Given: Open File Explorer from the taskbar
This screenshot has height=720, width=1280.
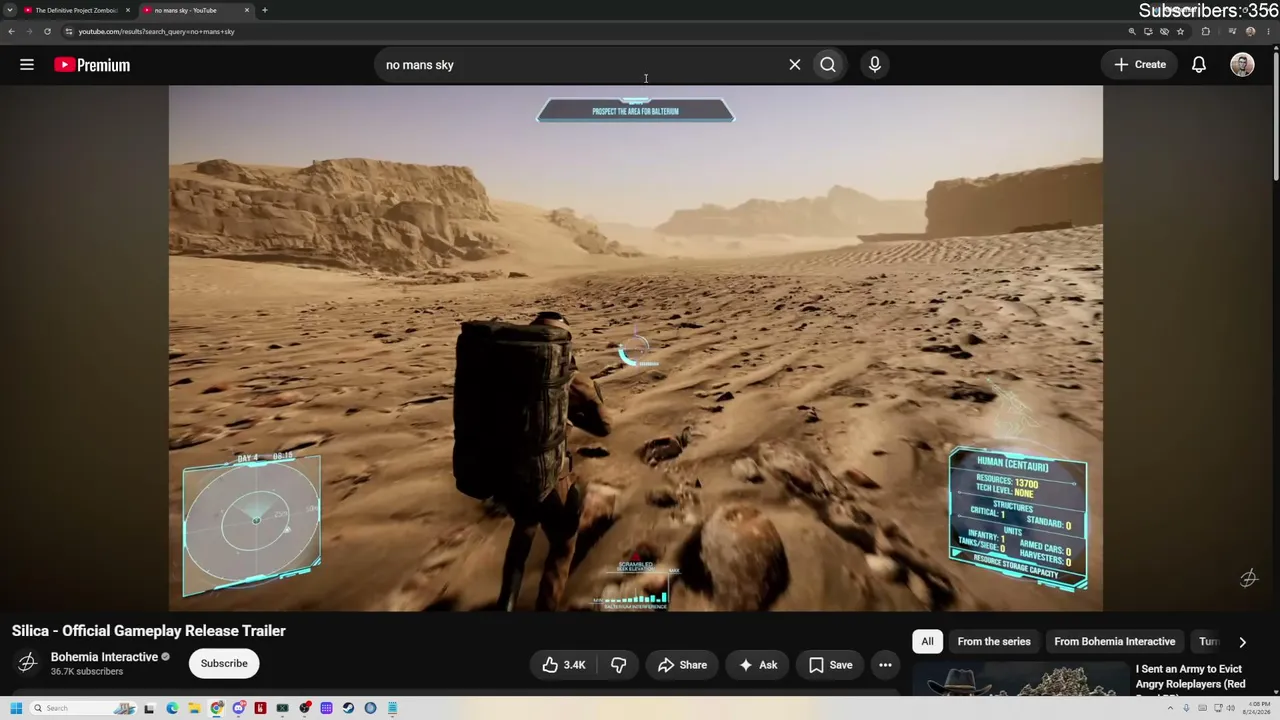Looking at the screenshot, I should coord(194,708).
